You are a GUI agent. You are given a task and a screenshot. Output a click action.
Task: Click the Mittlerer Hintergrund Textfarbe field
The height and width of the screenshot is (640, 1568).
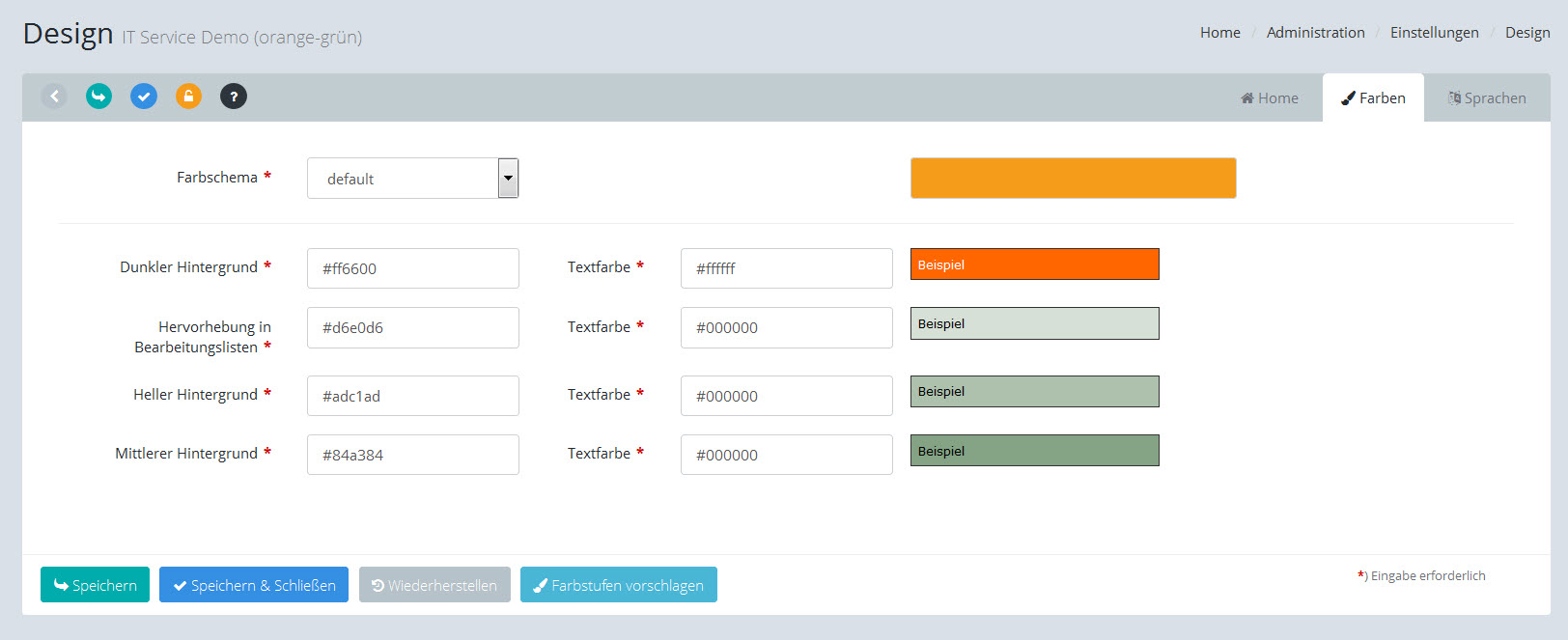[786, 455]
